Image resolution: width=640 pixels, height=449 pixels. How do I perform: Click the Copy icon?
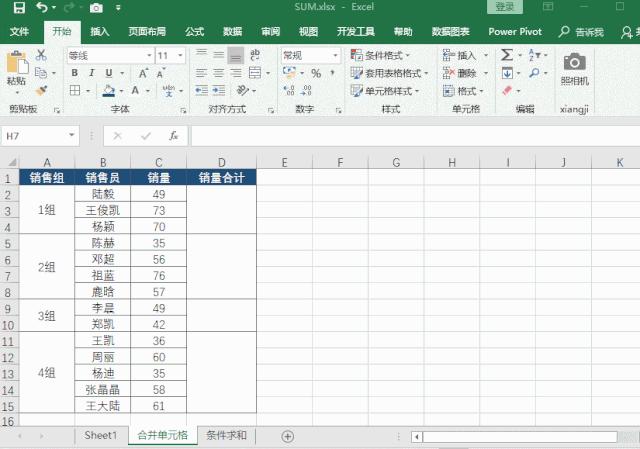pos(41,73)
